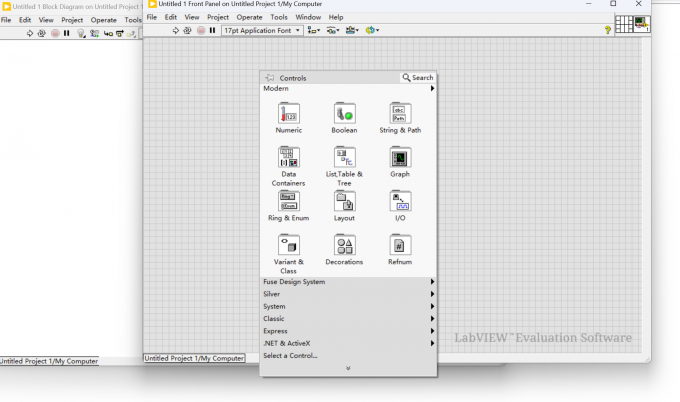Collapse the Modern palette category
The image size is (680, 402).
click(349, 88)
